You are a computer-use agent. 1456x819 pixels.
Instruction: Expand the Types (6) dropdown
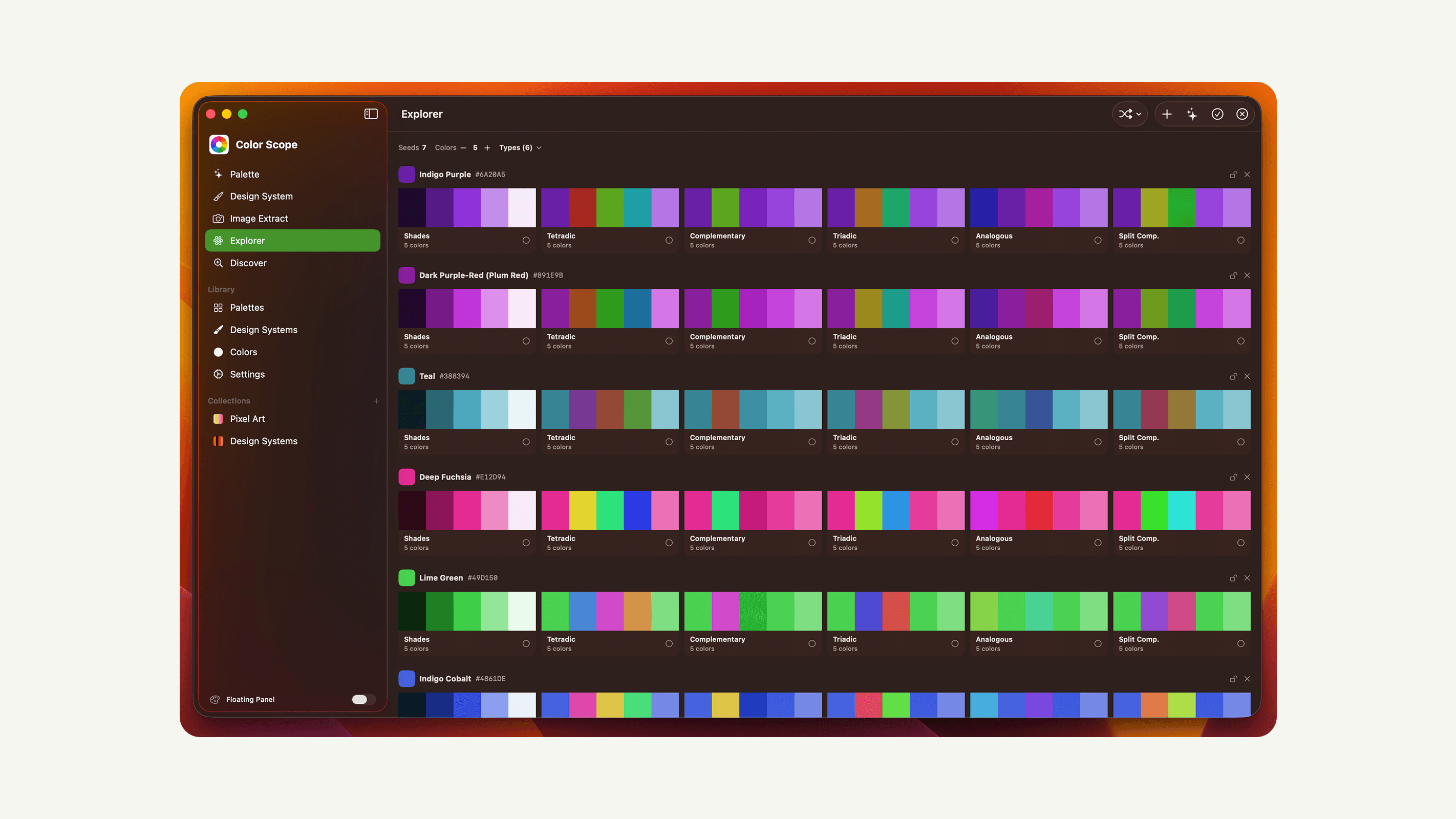point(521,147)
